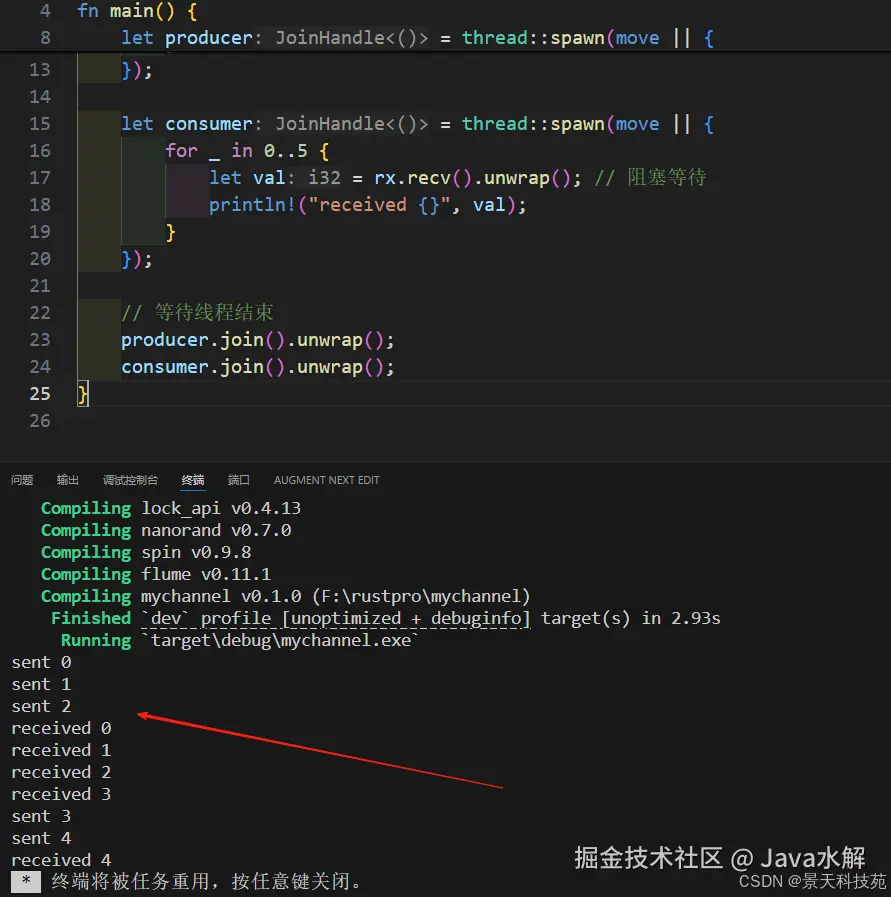Open the AUGMENT NEXT EDIT tab
The image size is (891, 897).
click(x=327, y=480)
